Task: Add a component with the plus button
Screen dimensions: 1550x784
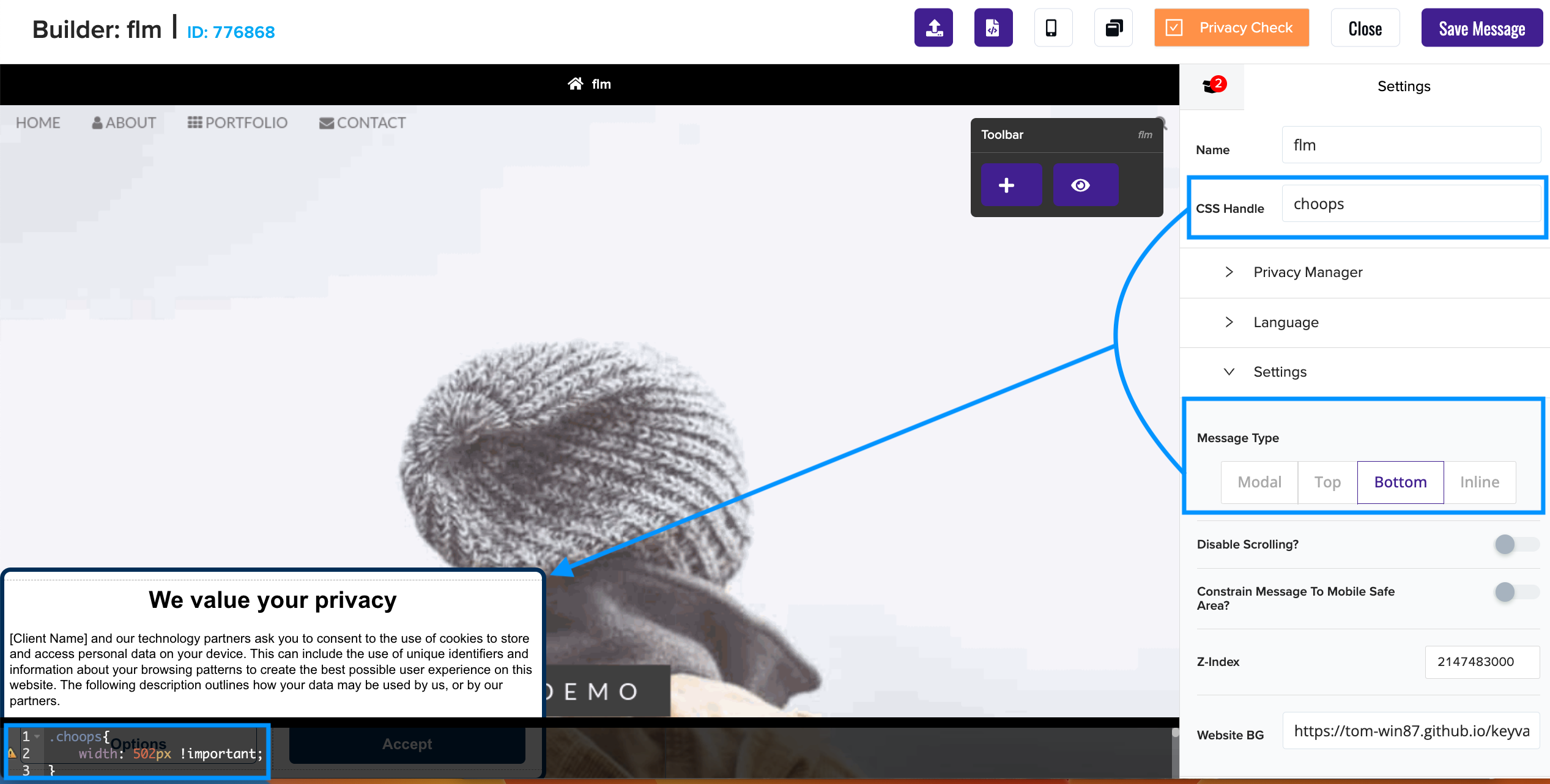Action: tap(1011, 185)
